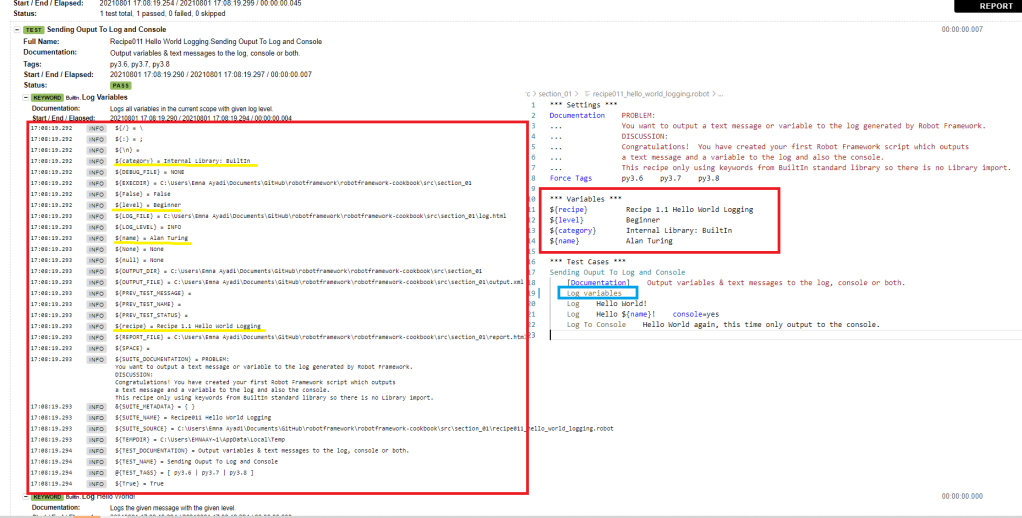The height and width of the screenshot is (518, 1022).
Task: Click the ${level} variable in the editor
Action: coord(566,220)
